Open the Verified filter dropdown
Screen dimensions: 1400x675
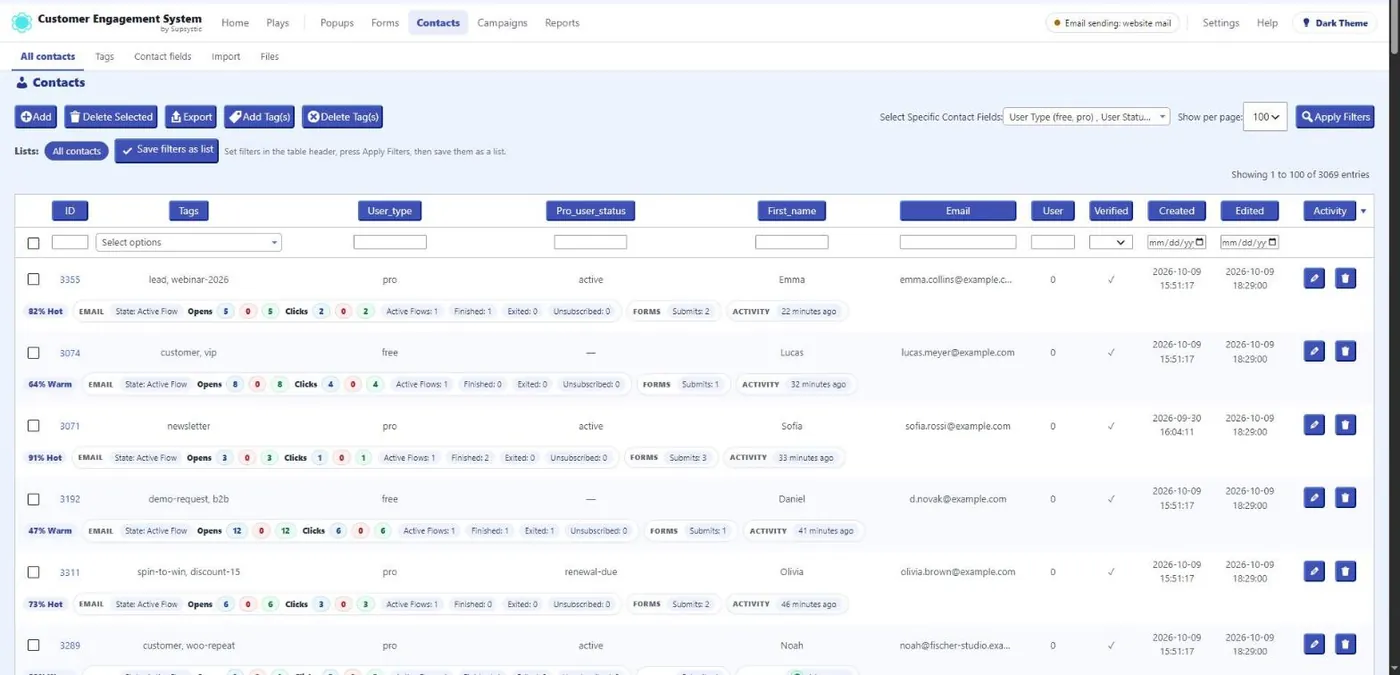point(1110,242)
